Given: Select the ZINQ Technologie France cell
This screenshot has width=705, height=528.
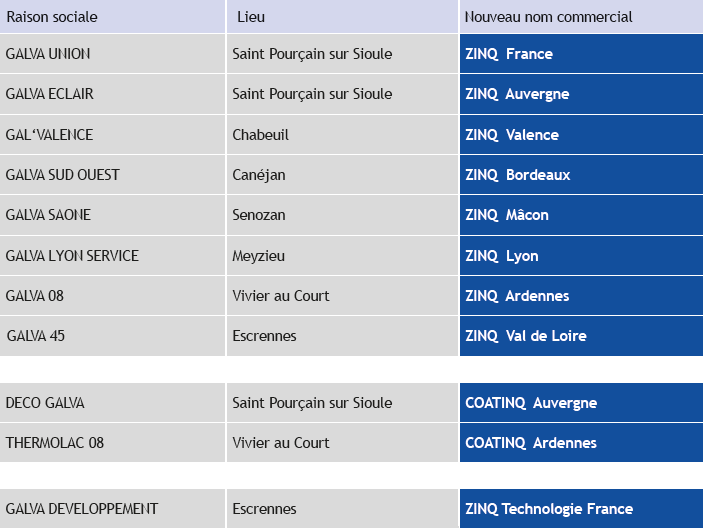Looking at the screenshot, I should pyautogui.click(x=581, y=509).
